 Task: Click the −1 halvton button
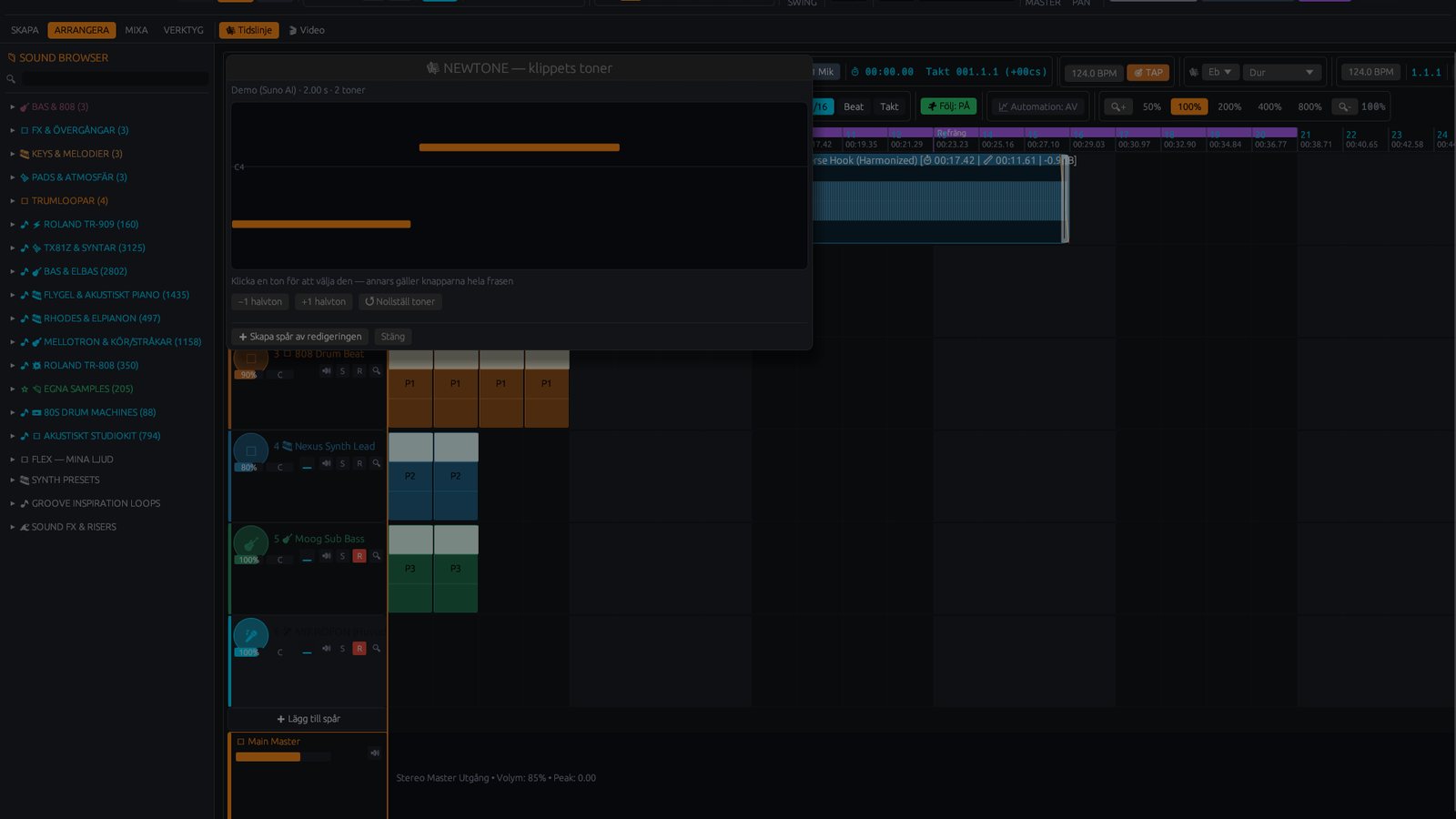tap(260, 301)
